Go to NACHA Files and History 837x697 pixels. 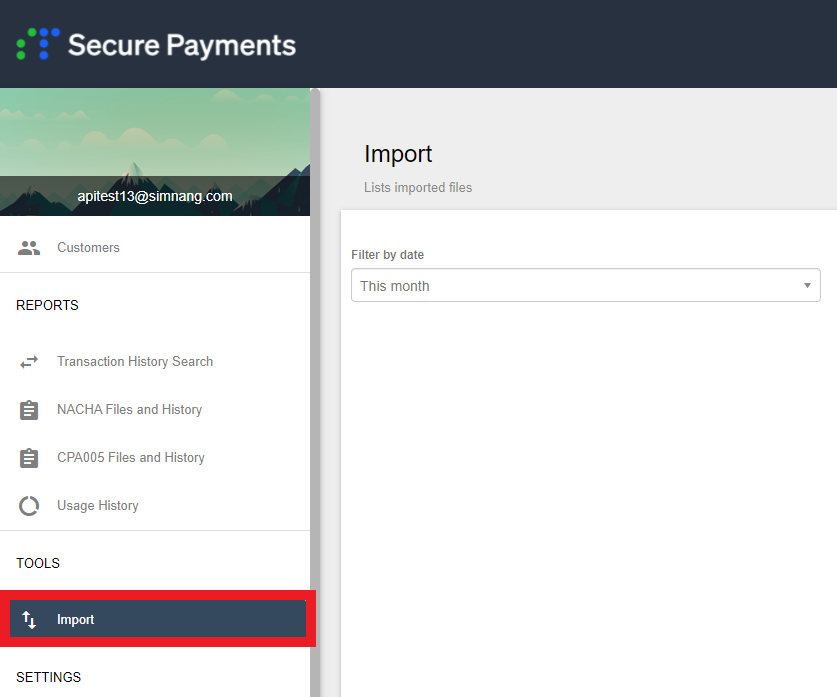tap(155, 410)
